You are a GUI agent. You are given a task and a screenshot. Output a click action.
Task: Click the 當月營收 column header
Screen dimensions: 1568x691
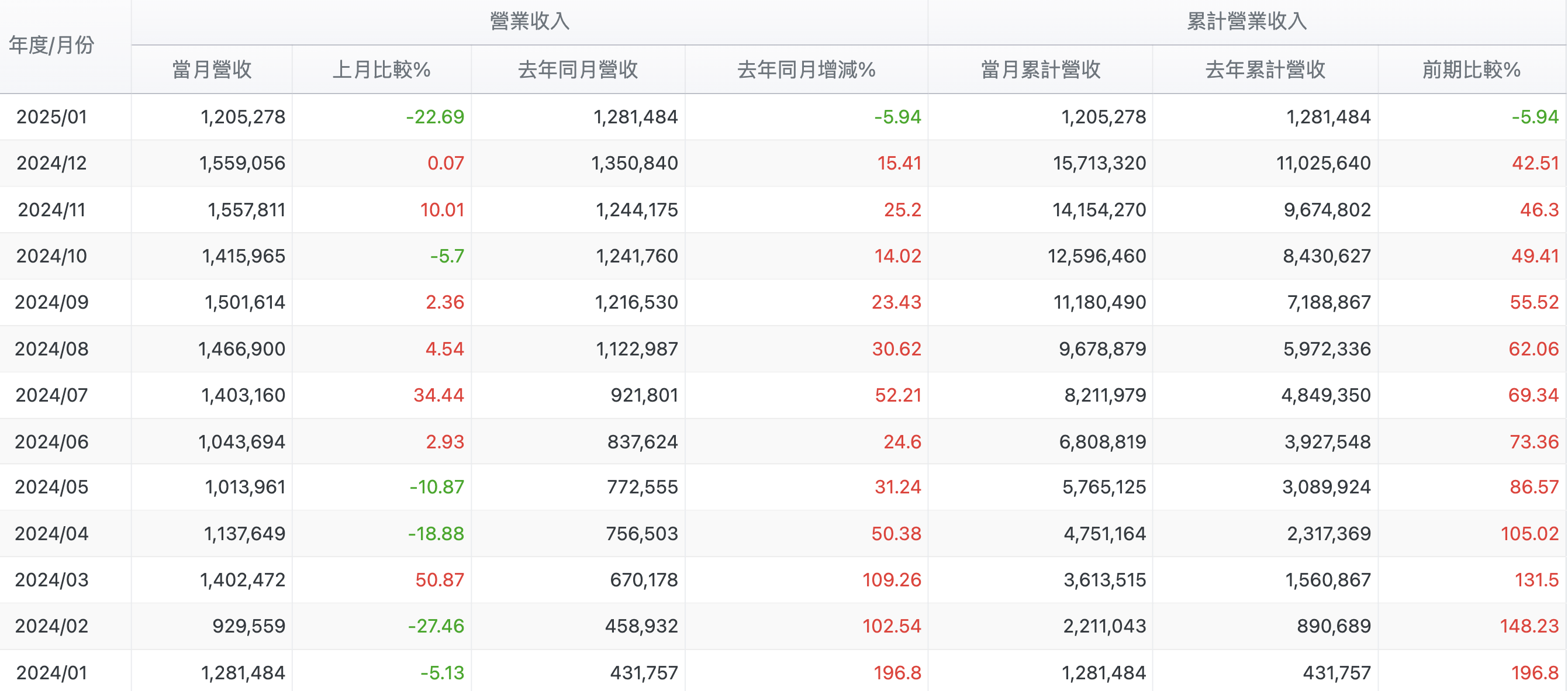click(x=212, y=70)
